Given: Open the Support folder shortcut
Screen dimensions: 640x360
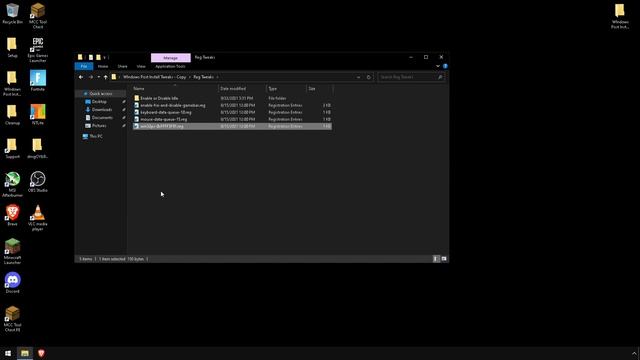Looking at the screenshot, I should 12,148.
